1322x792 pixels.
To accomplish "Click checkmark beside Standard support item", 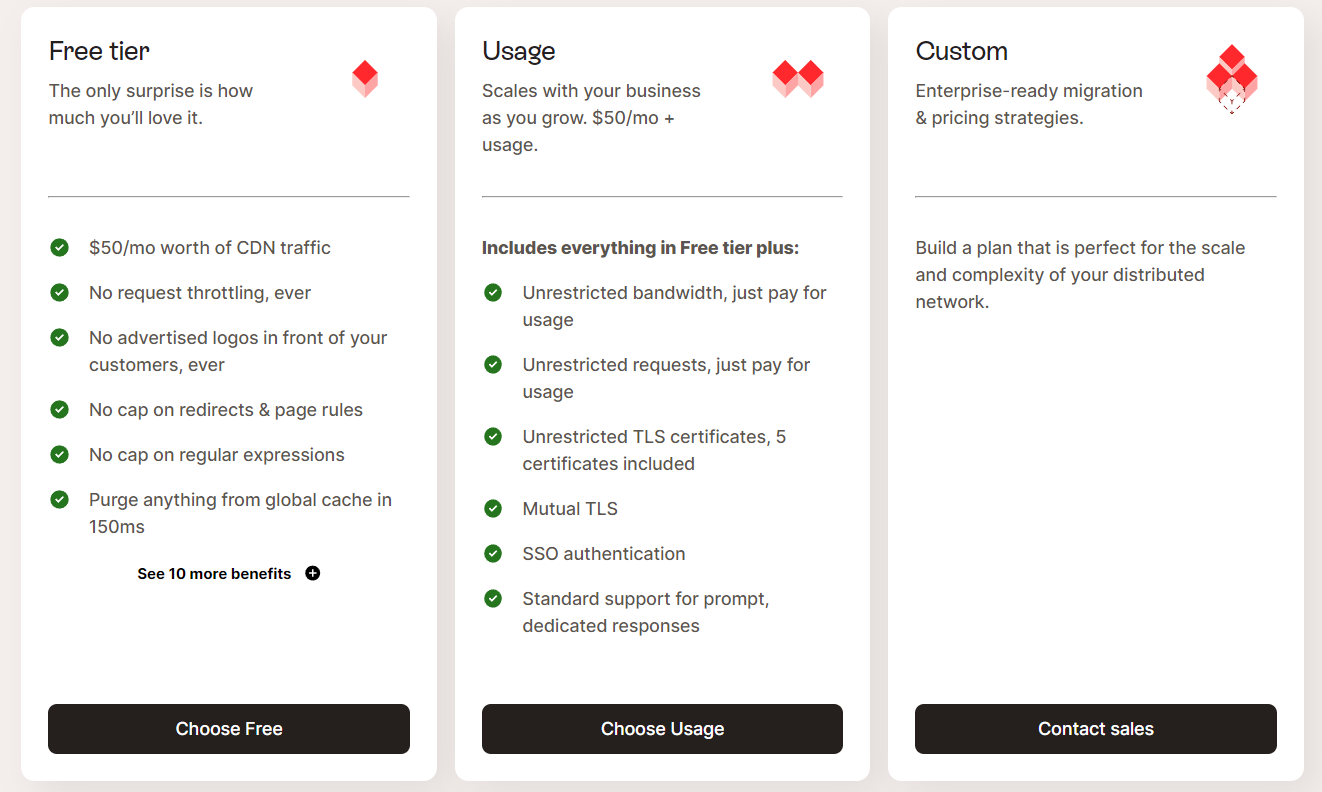I will pyautogui.click(x=493, y=598).
